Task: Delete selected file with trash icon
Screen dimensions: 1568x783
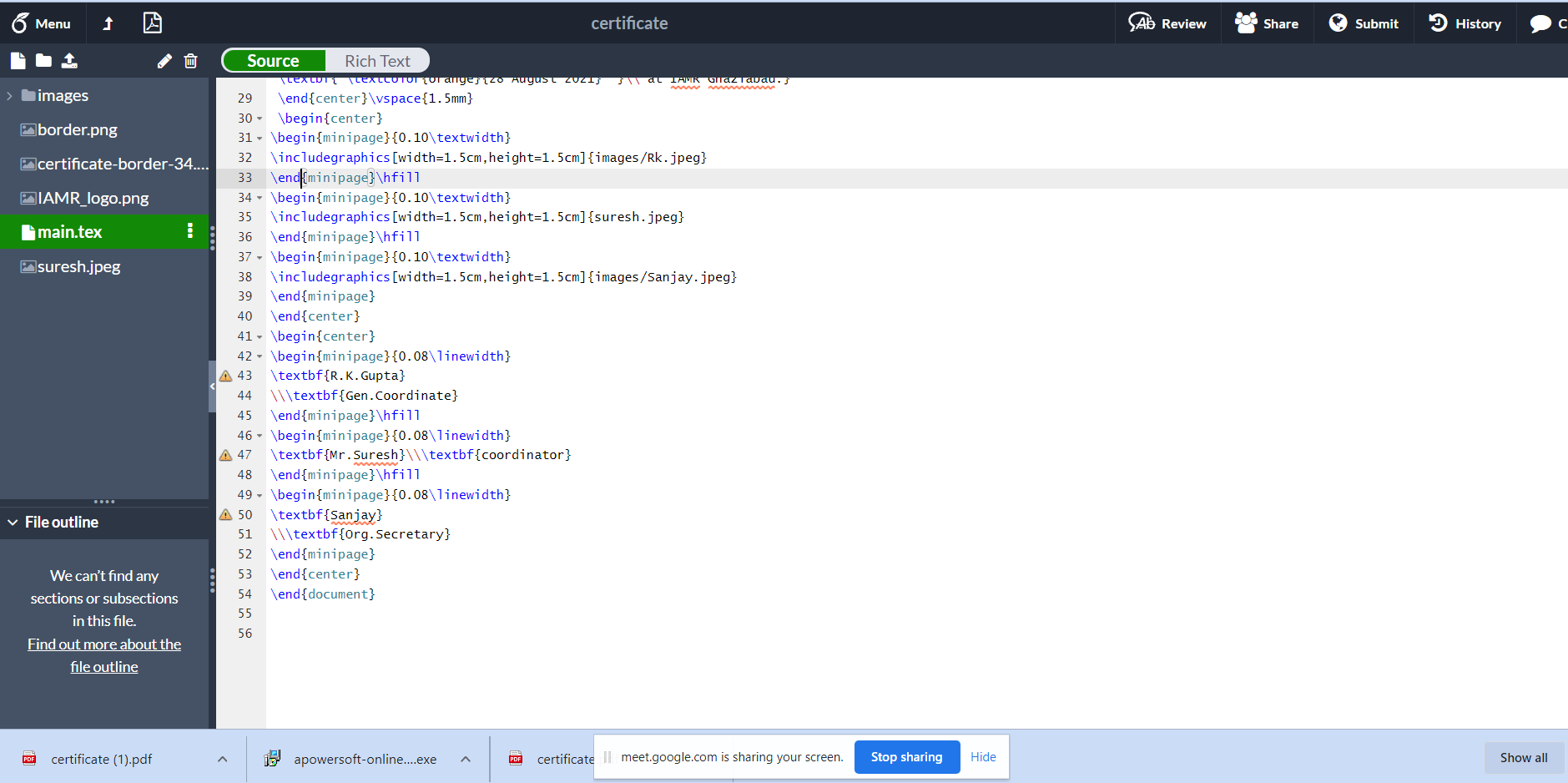Action: pos(190,61)
